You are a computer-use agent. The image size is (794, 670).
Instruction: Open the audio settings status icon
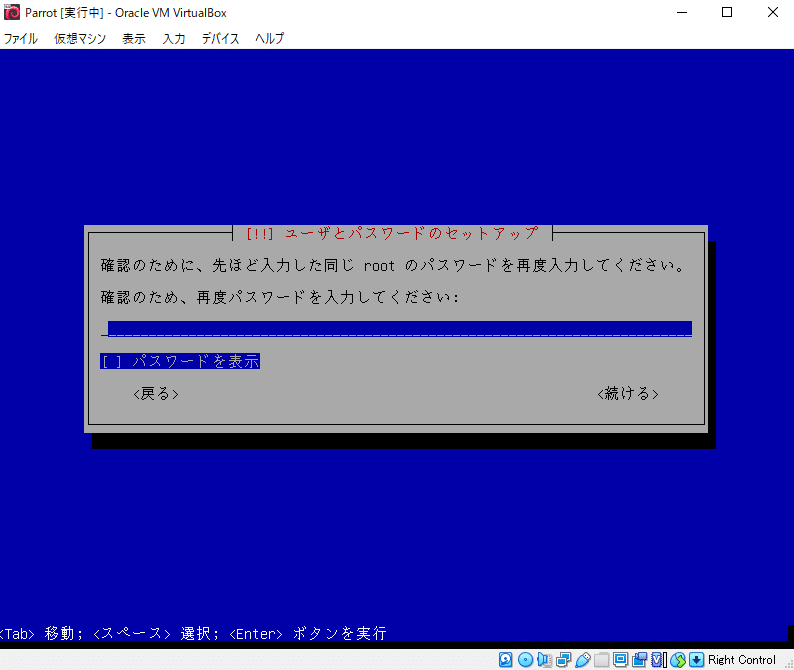coord(544,659)
